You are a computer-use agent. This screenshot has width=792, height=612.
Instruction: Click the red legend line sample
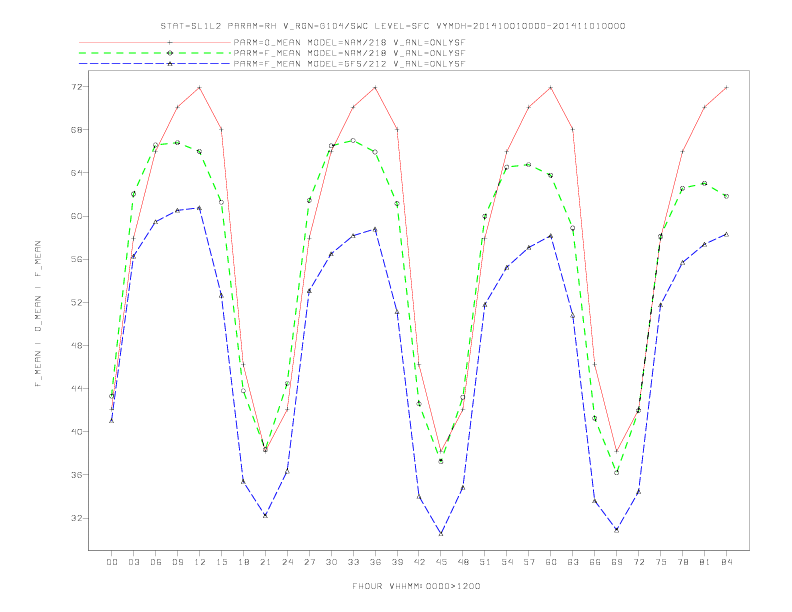coord(155,43)
